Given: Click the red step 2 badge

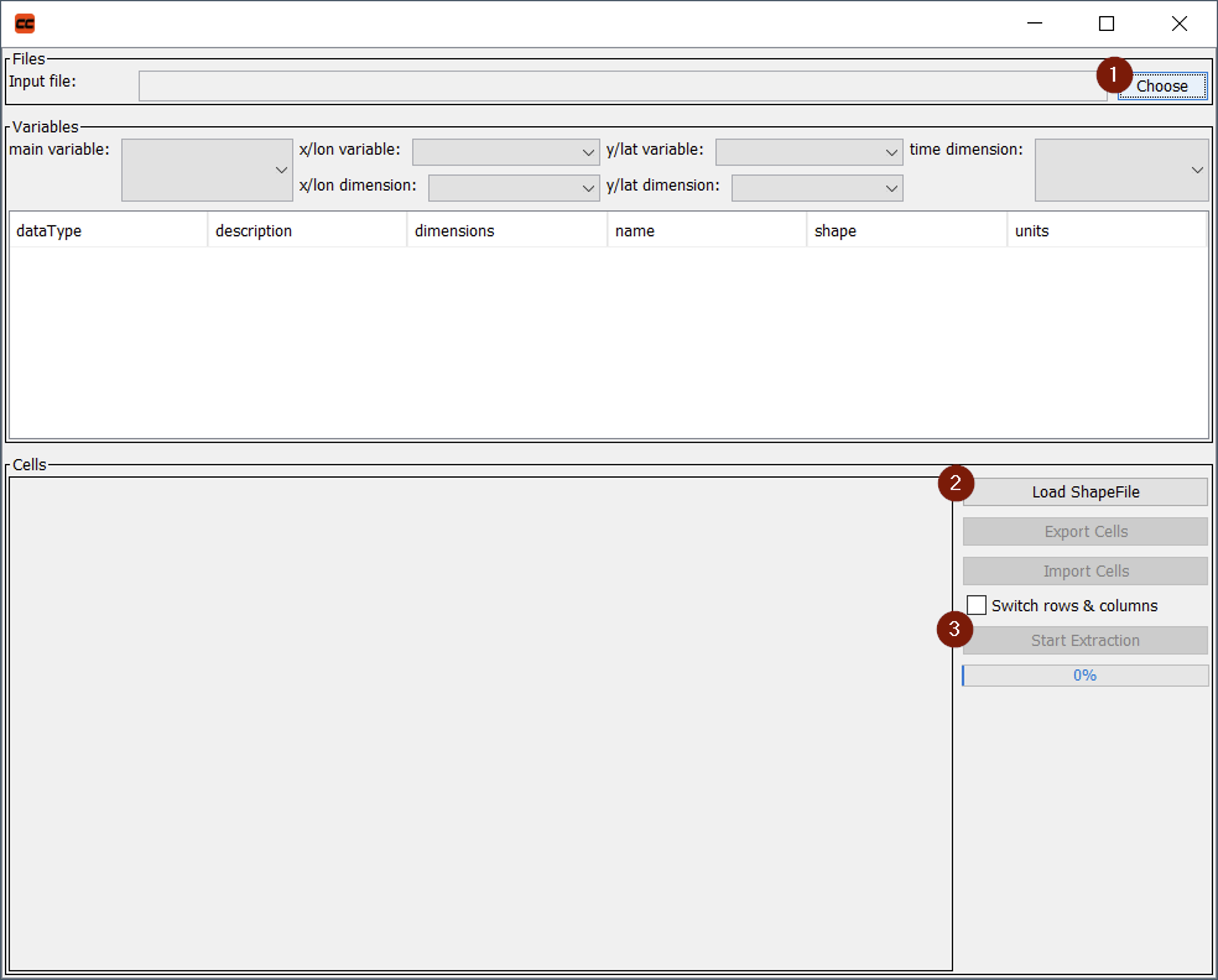Looking at the screenshot, I should 955,483.
